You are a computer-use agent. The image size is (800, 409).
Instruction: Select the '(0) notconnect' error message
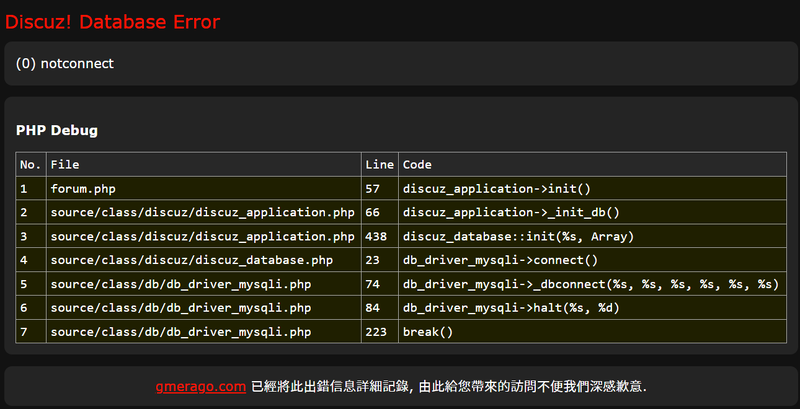pyautogui.click(x=65, y=64)
